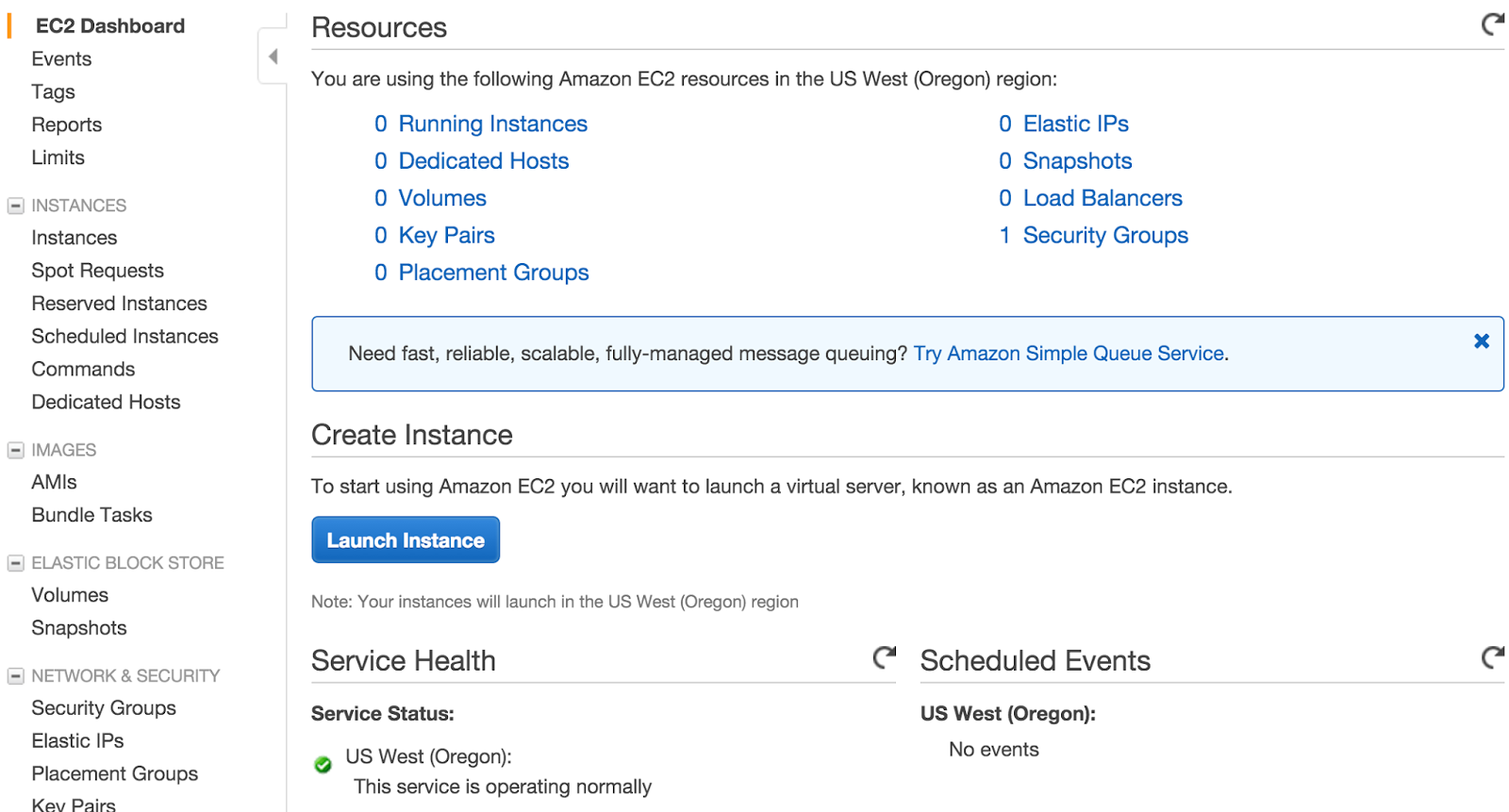Open the Limits page
The width and height of the screenshot is (1509, 812).
click(58, 157)
